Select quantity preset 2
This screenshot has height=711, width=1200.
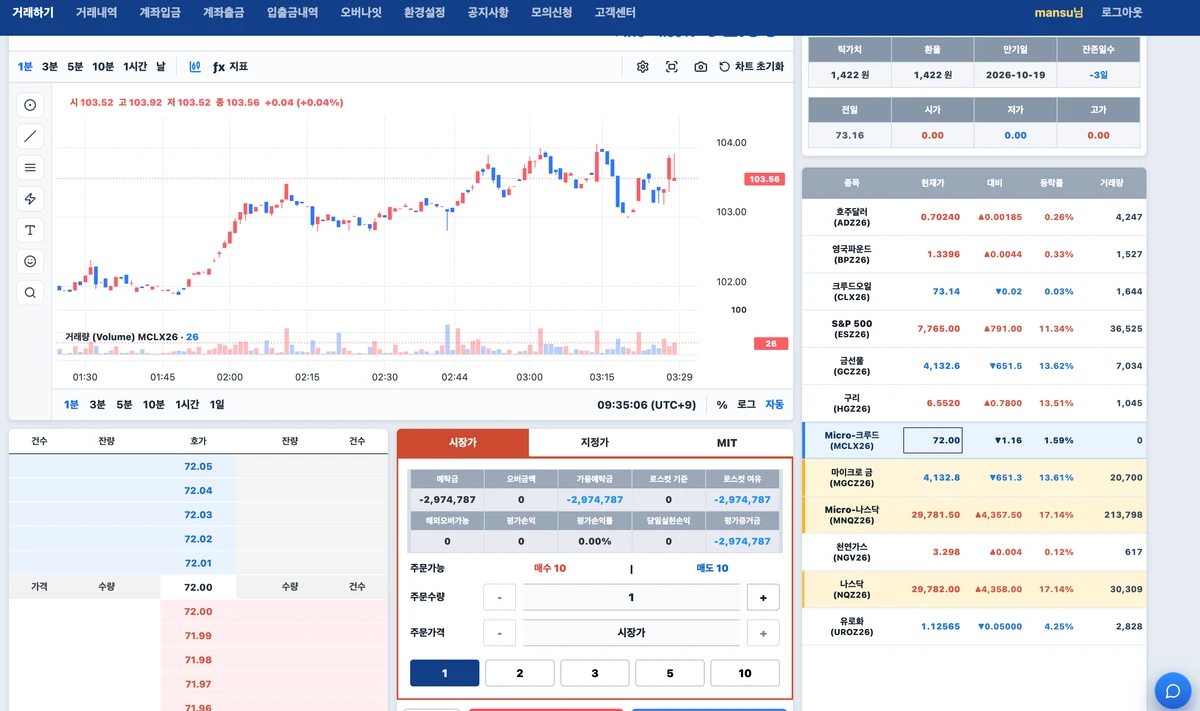pyautogui.click(x=520, y=673)
